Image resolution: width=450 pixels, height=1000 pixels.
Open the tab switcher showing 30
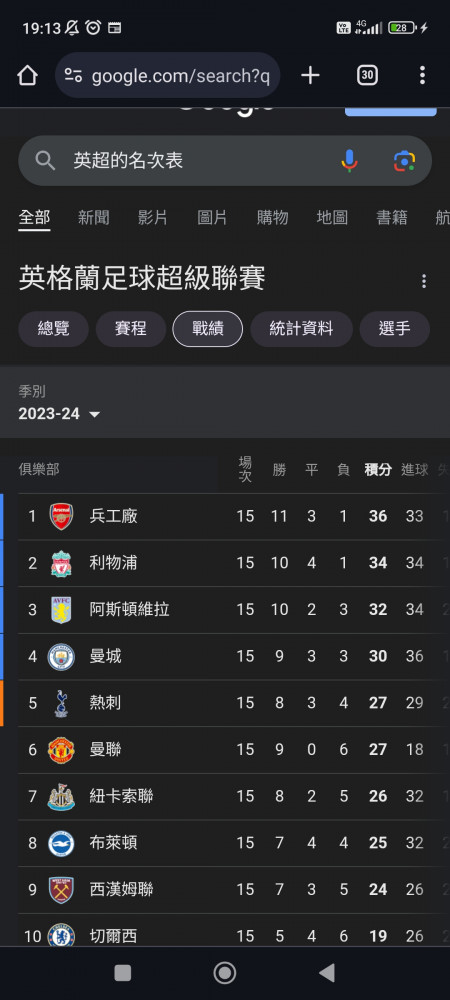(x=367, y=76)
